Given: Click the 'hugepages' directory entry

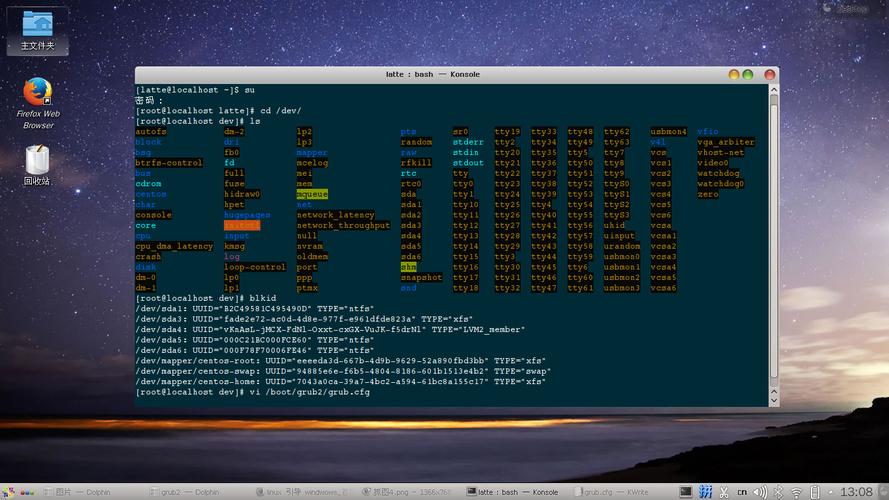Looking at the screenshot, I should pos(247,215).
